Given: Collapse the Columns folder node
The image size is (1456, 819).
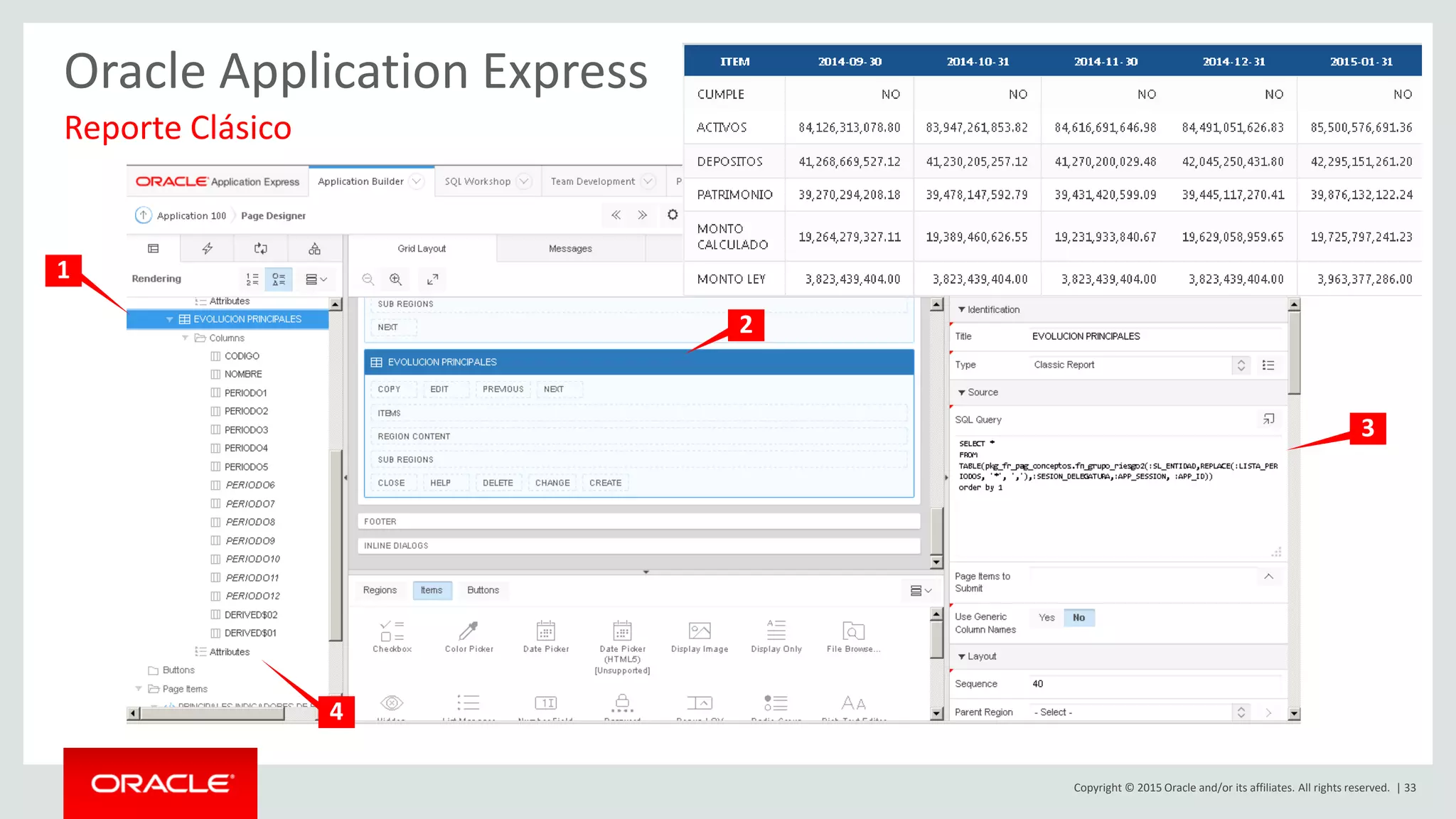Looking at the screenshot, I should click(x=185, y=338).
